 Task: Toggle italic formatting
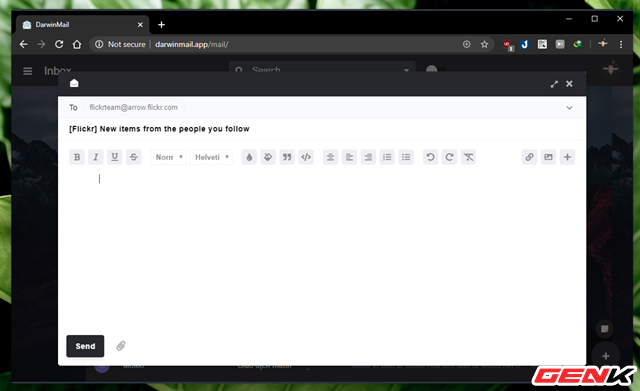(x=96, y=157)
